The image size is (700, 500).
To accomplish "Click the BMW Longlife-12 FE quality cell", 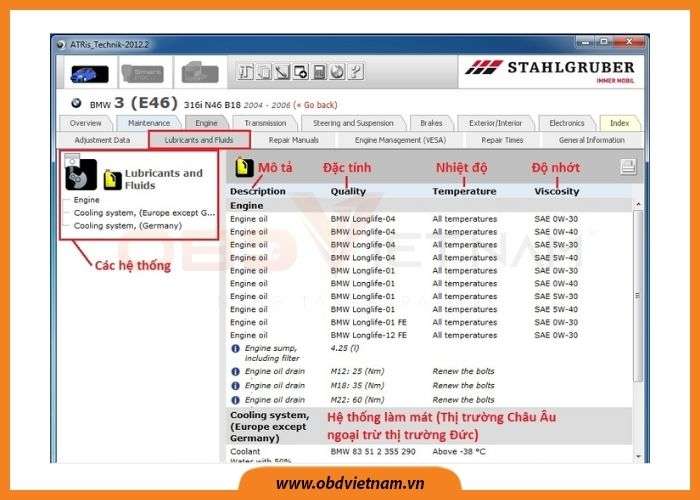I will (x=369, y=335).
